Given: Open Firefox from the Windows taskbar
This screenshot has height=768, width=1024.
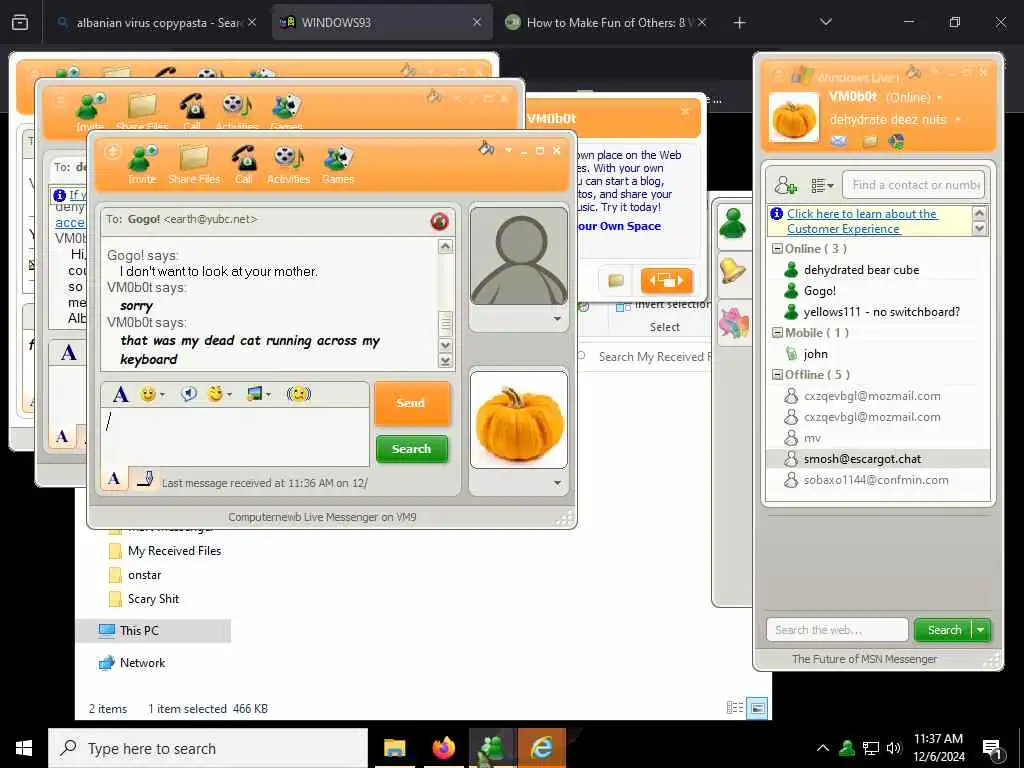Looking at the screenshot, I should tap(443, 748).
